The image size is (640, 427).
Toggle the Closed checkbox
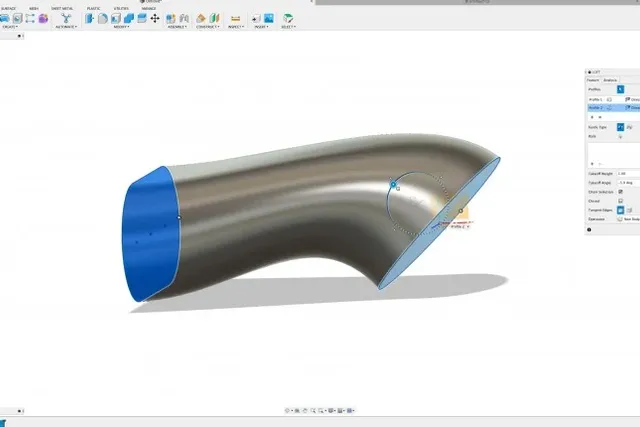click(620, 201)
